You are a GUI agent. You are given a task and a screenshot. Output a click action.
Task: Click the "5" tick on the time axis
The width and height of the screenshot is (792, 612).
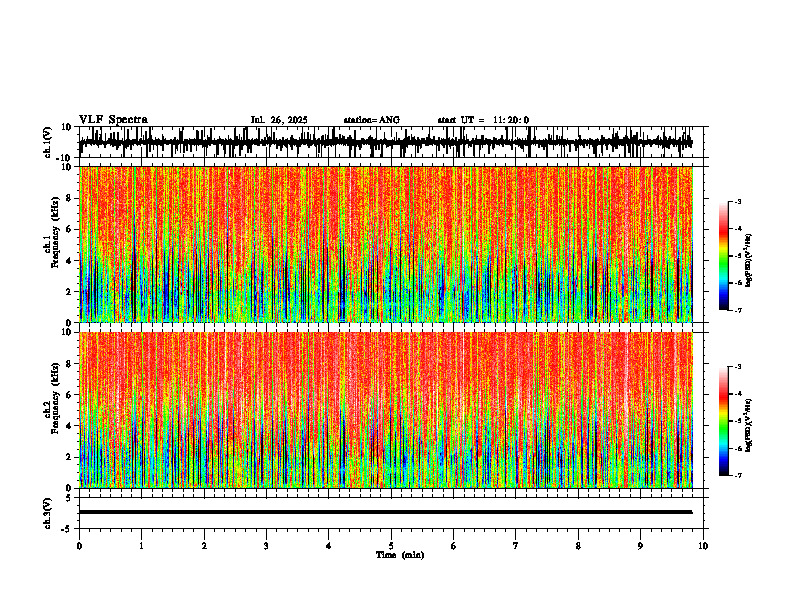coord(391,546)
